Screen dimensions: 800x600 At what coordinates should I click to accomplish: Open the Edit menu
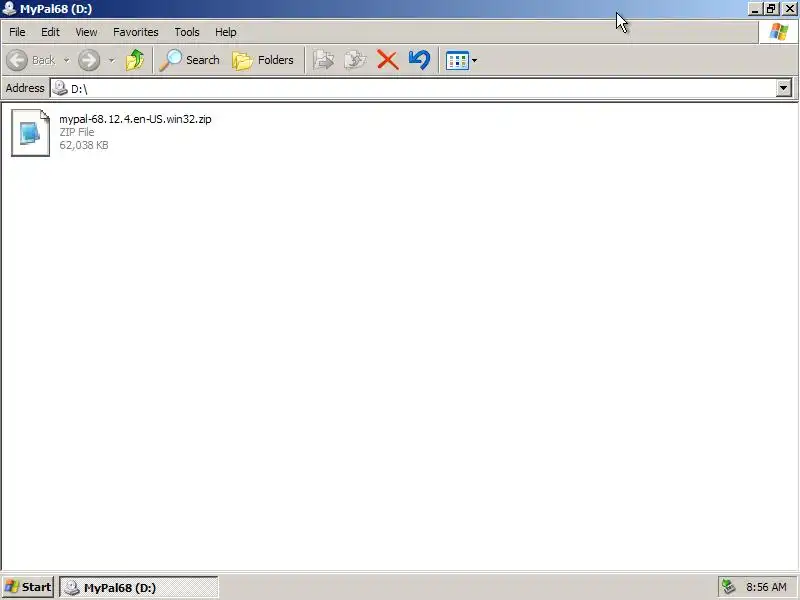[x=50, y=32]
